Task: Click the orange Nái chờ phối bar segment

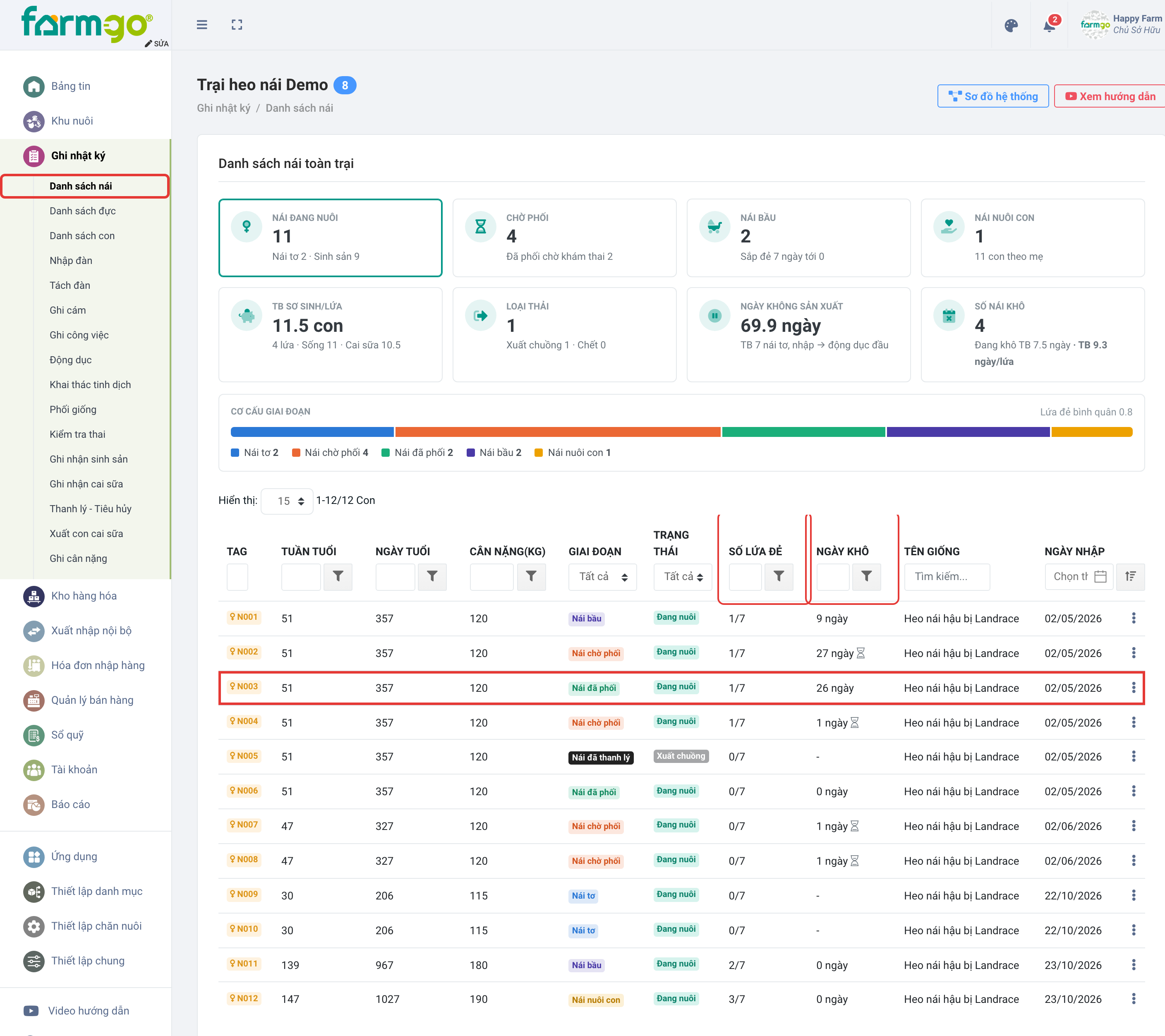Action: tap(558, 432)
